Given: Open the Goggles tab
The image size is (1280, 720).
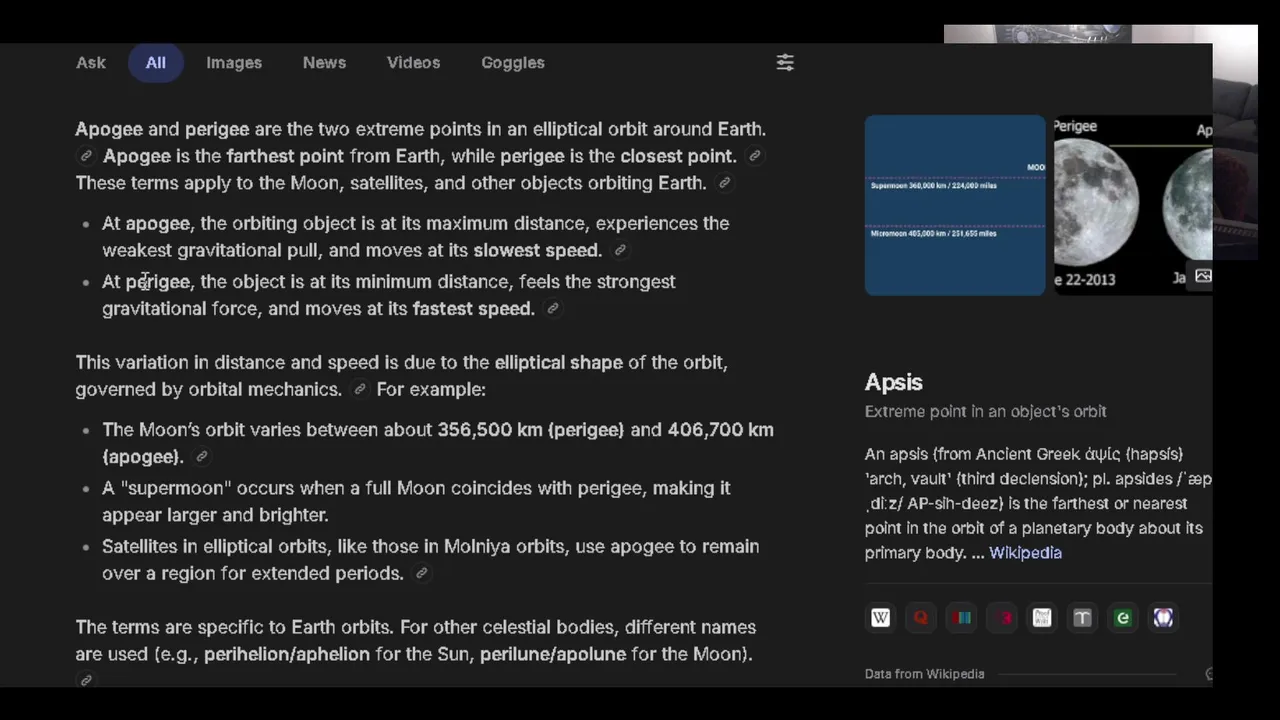Looking at the screenshot, I should 513,62.
